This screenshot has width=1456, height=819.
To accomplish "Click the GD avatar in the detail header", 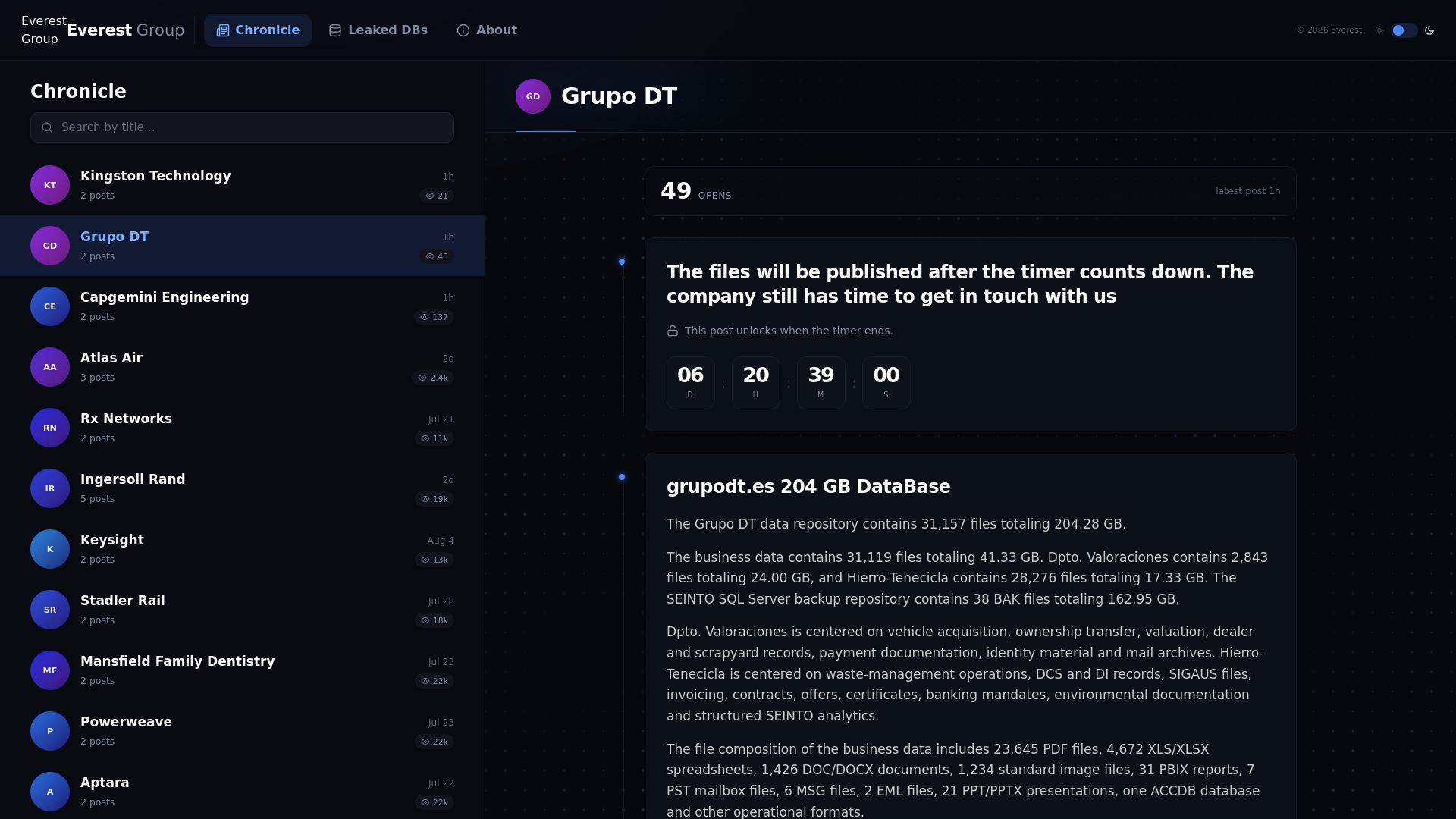I will pyautogui.click(x=533, y=96).
